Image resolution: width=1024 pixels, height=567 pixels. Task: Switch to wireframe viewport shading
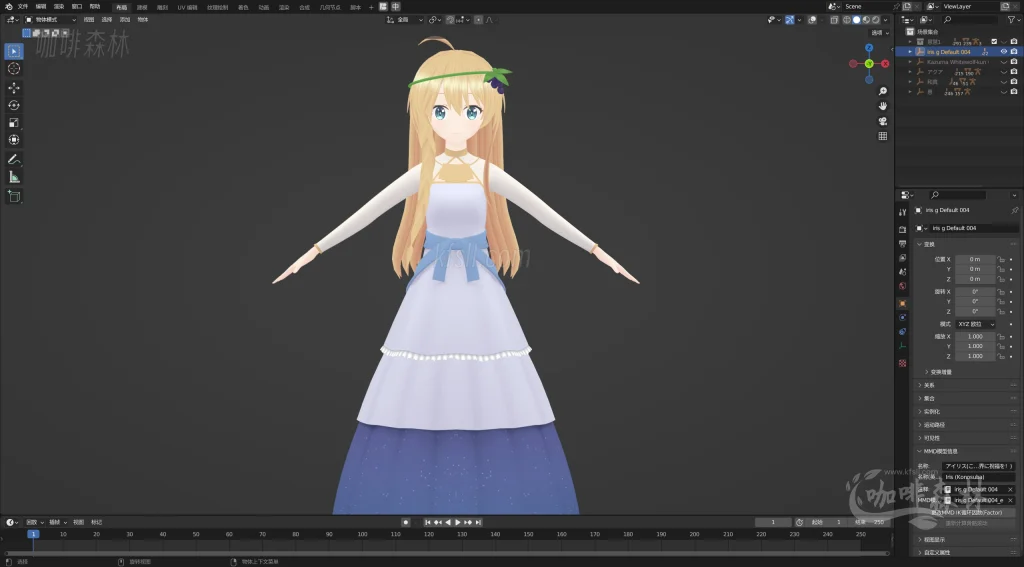tap(847, 20)
